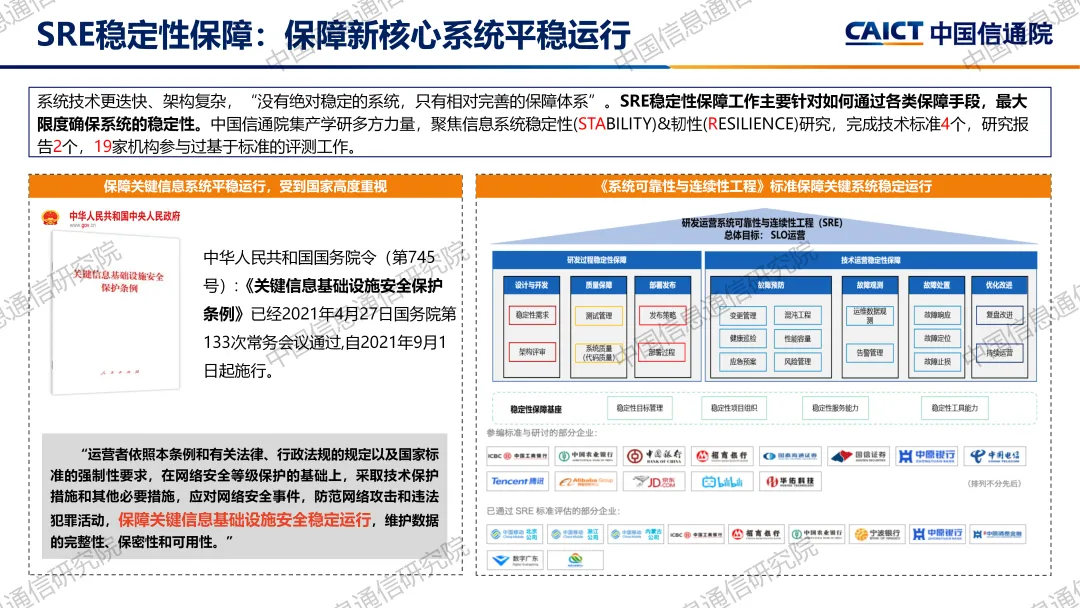Click the national emblem beside 中华人民共和国中央人民政府
Viewport: 1080px width, 608px height.
(x=50, y=218)
